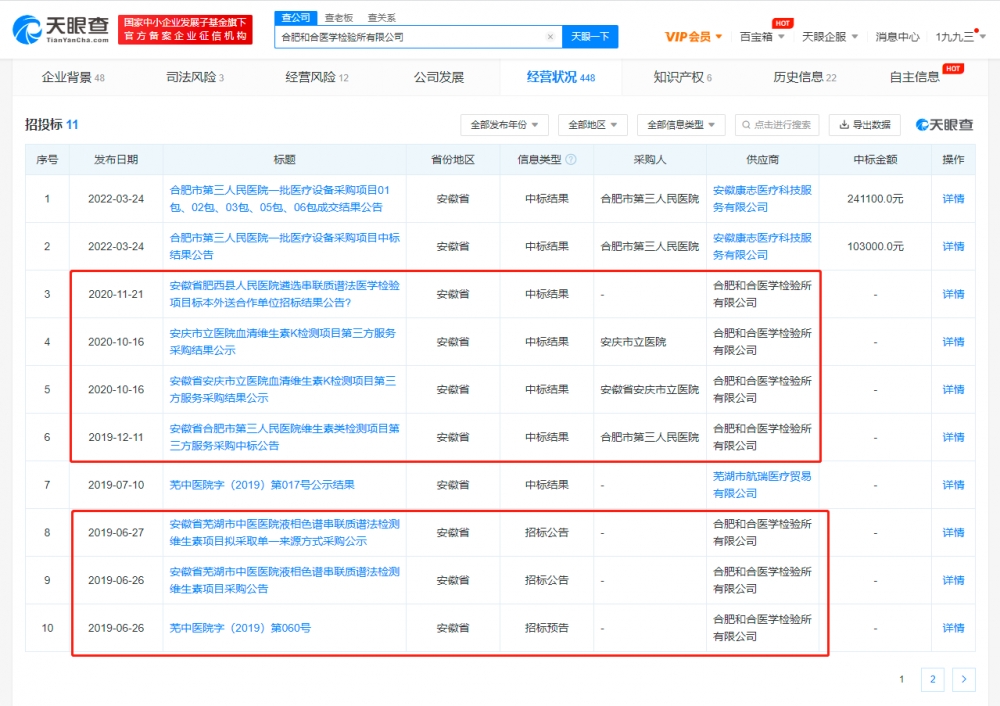1000x706 pixels.
Task: Open the 司法风险 tab
Action: 195,77
